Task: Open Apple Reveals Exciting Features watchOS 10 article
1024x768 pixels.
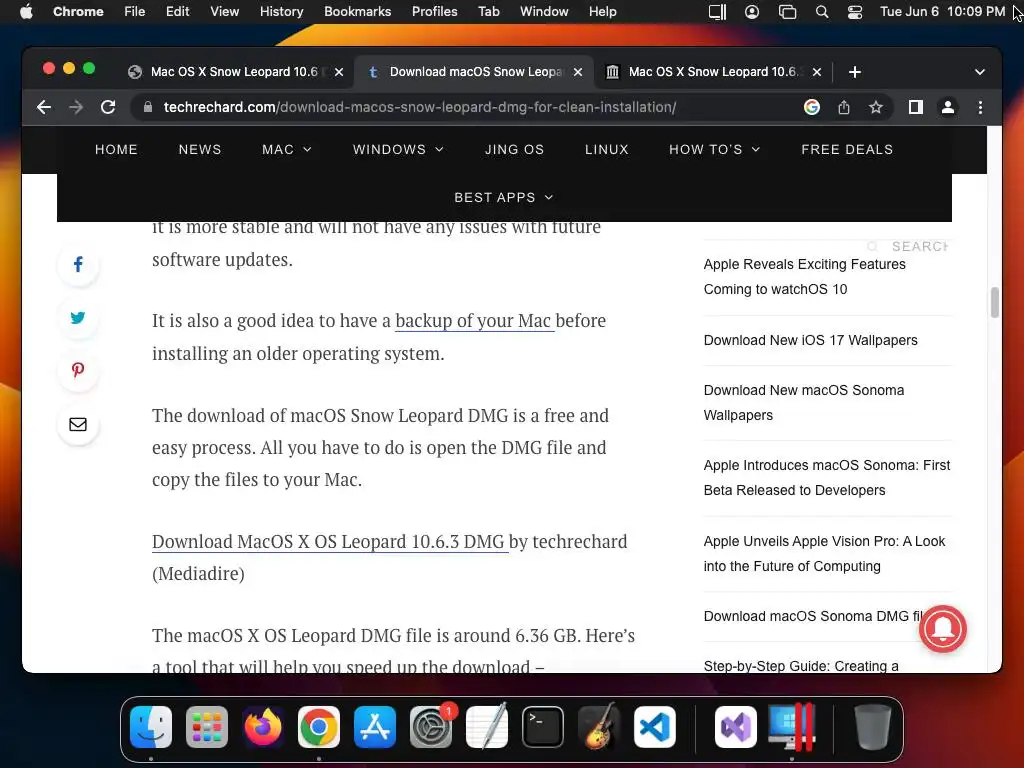Action: (x=805, y=277)
